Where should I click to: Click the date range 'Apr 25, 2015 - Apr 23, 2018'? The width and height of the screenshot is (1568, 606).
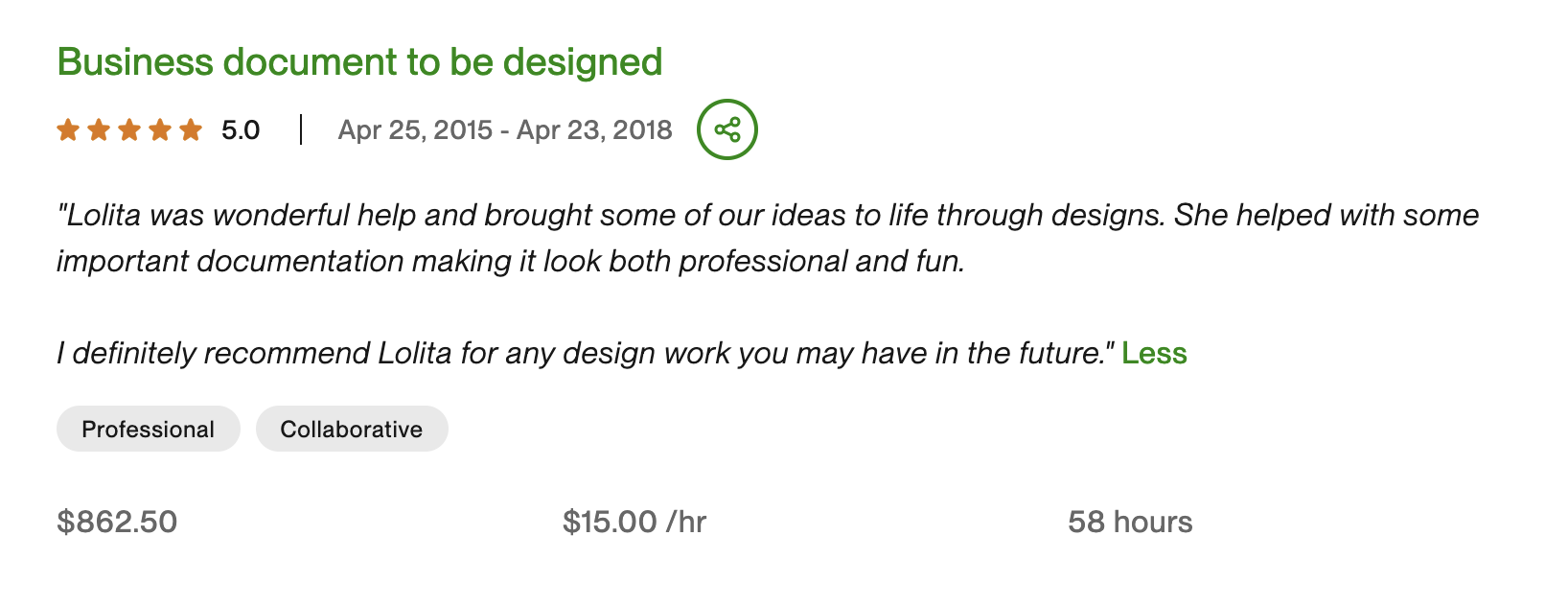coord(506,129)
